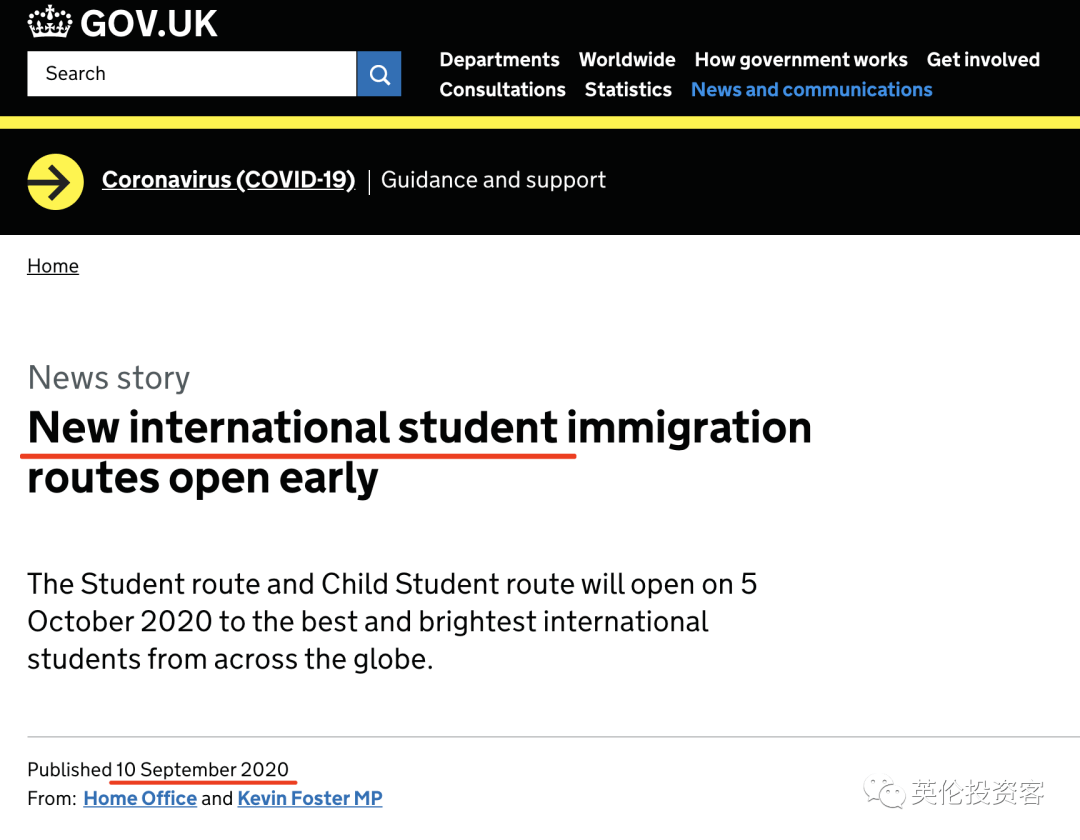Open the Home Office page

139,798
